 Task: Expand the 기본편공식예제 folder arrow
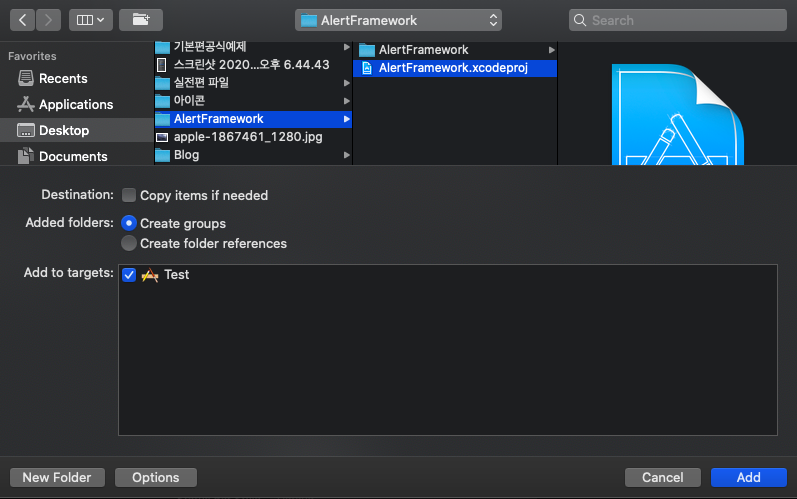click(x=347, y=47)
